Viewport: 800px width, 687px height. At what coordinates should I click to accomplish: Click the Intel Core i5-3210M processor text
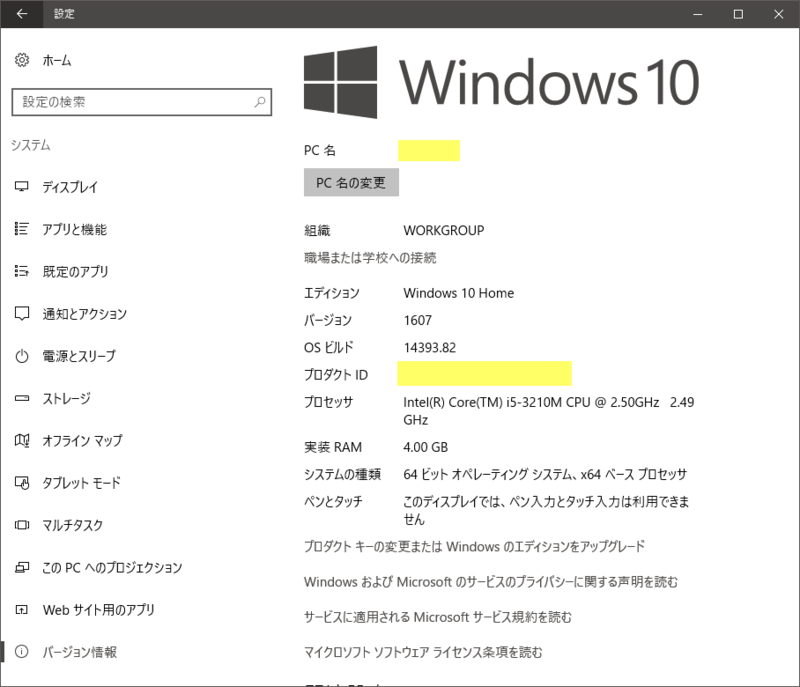click(x=548, y=411)
